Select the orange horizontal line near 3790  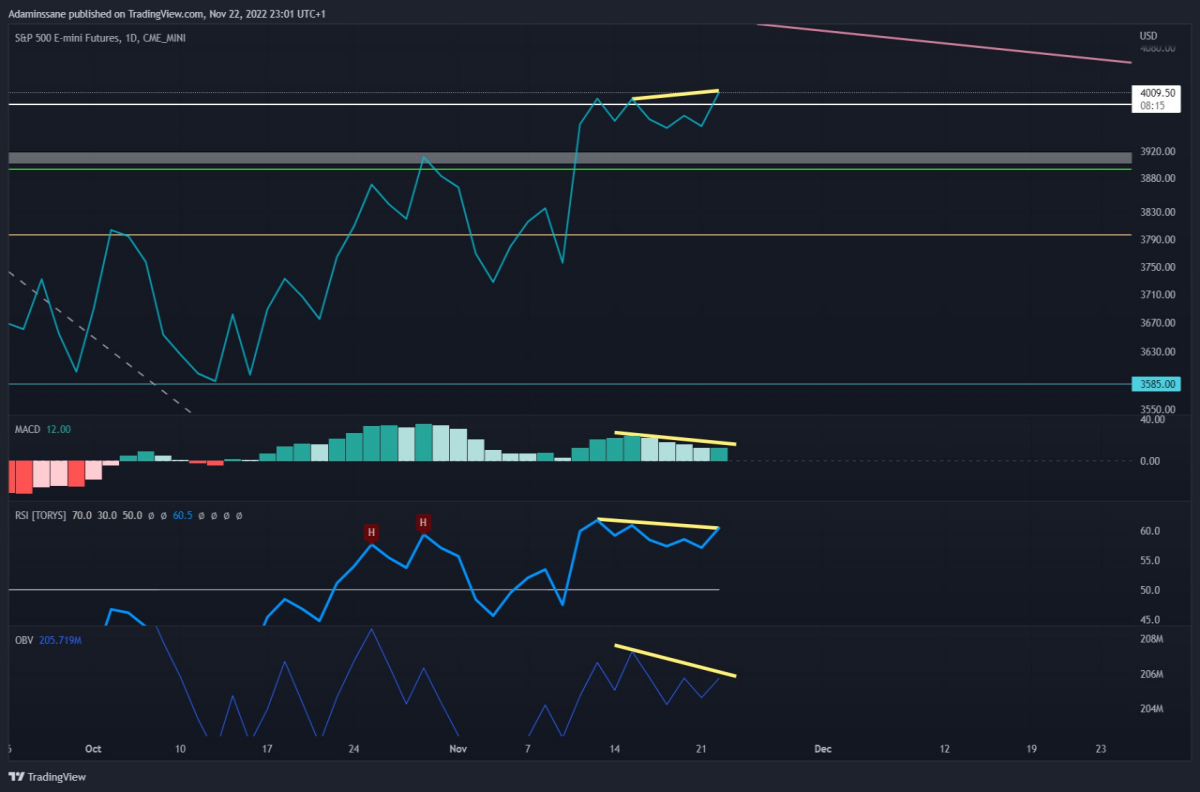(x=569, y=235)
